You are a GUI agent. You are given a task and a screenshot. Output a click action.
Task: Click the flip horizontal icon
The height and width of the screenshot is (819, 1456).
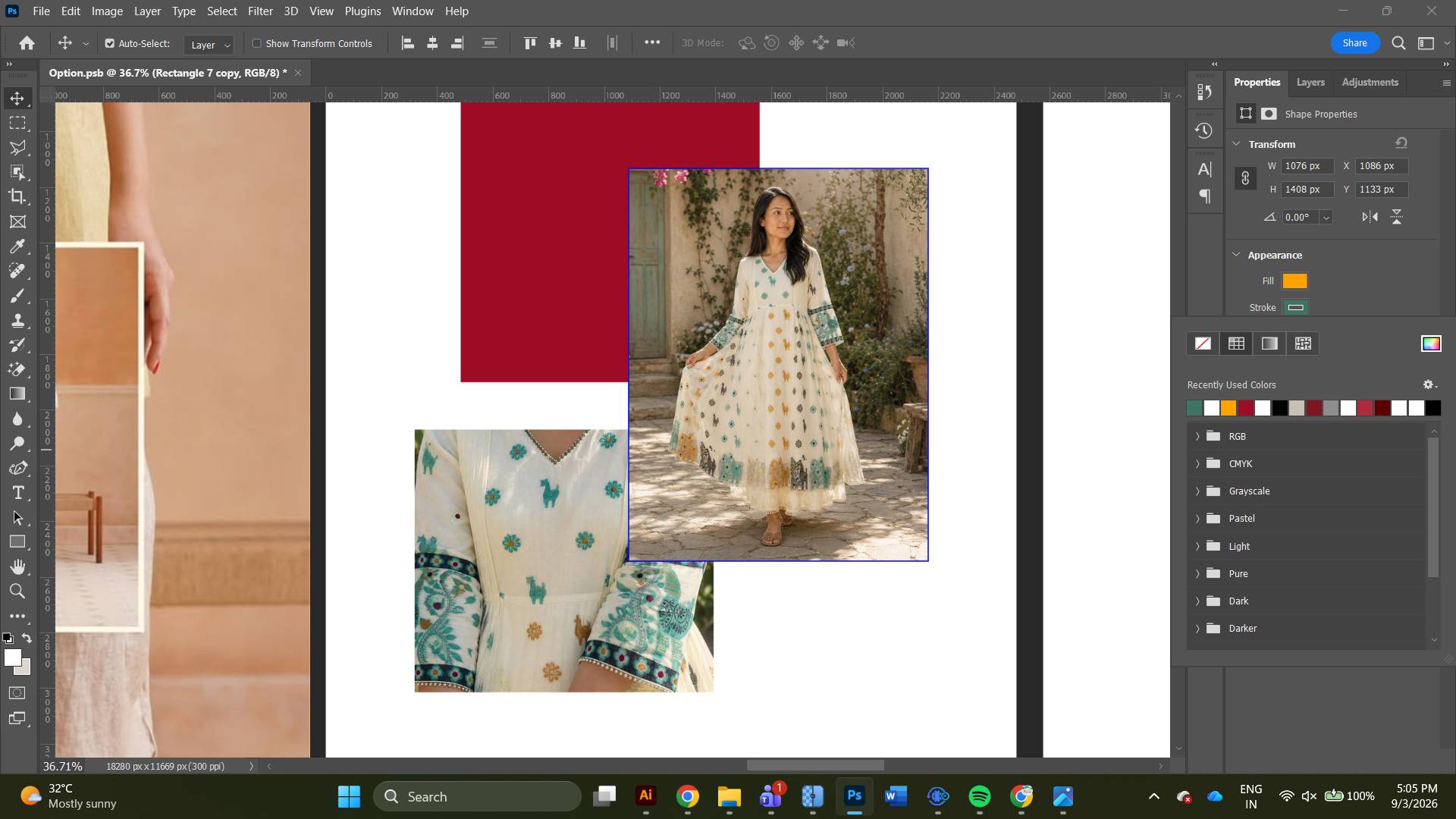coord(1370,217)
